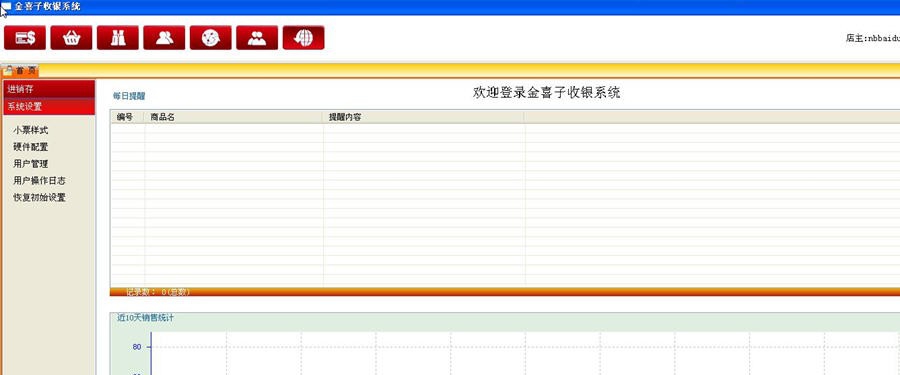Switch to the 首页 tab

click(x=20, y=71)
